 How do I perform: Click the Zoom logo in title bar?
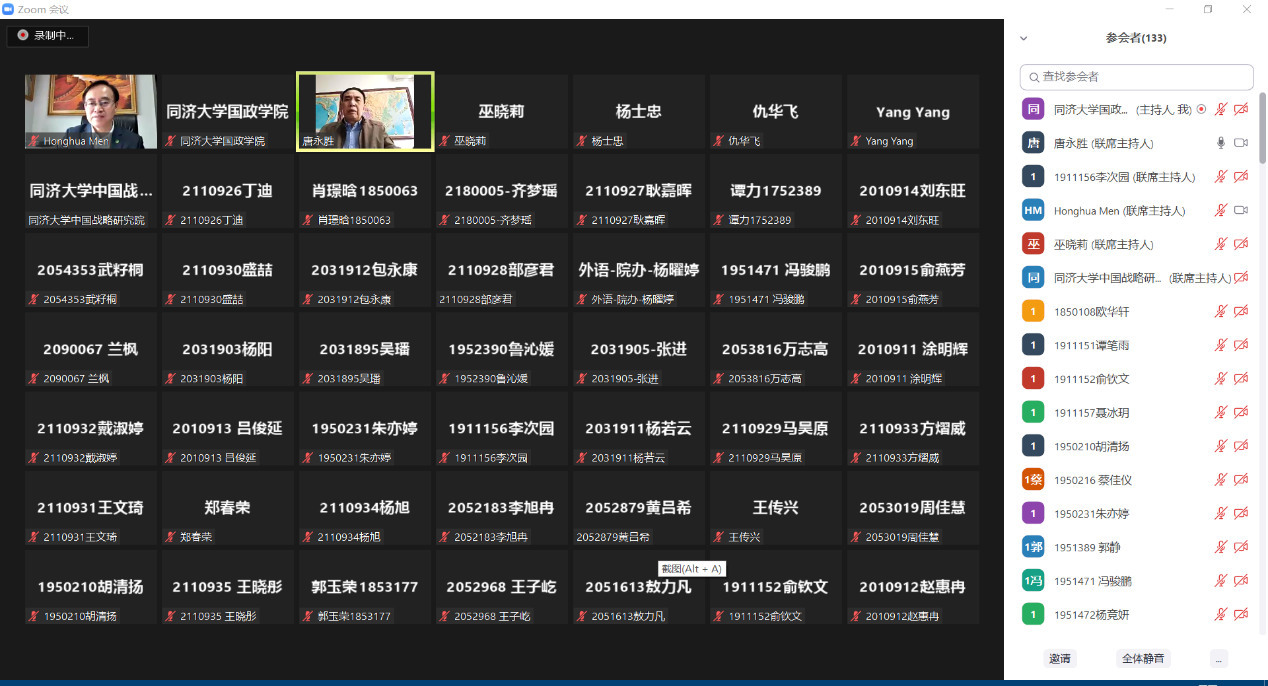click(x=8, y=9)
